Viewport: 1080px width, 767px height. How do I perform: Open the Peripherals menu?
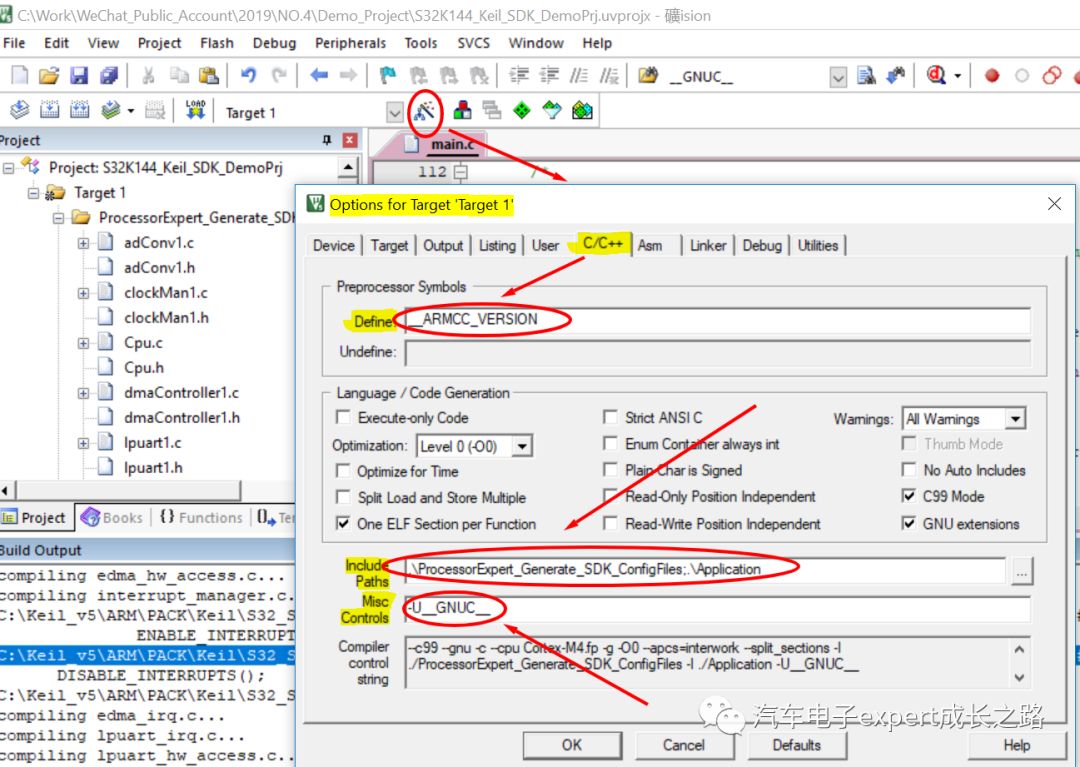[351, 43]
